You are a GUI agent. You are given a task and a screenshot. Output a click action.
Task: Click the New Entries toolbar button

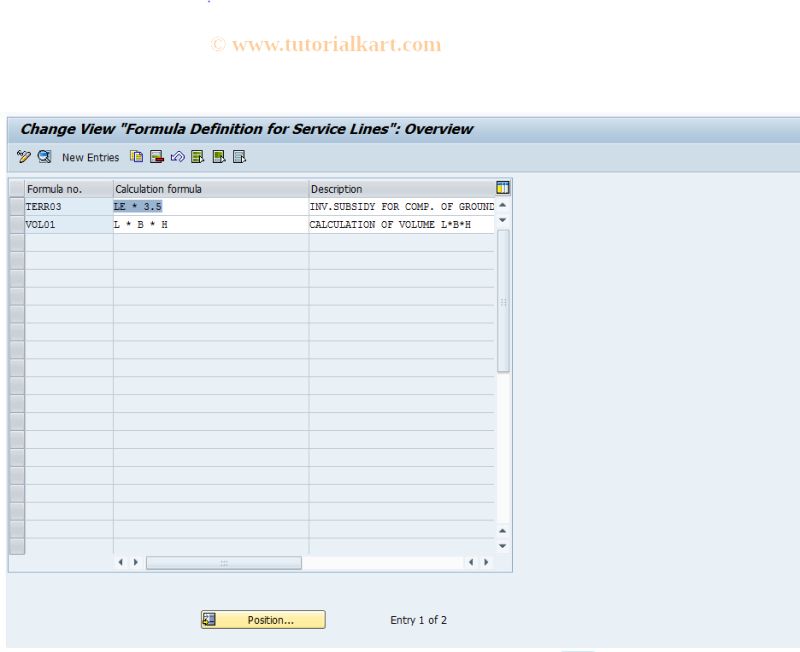90,157
